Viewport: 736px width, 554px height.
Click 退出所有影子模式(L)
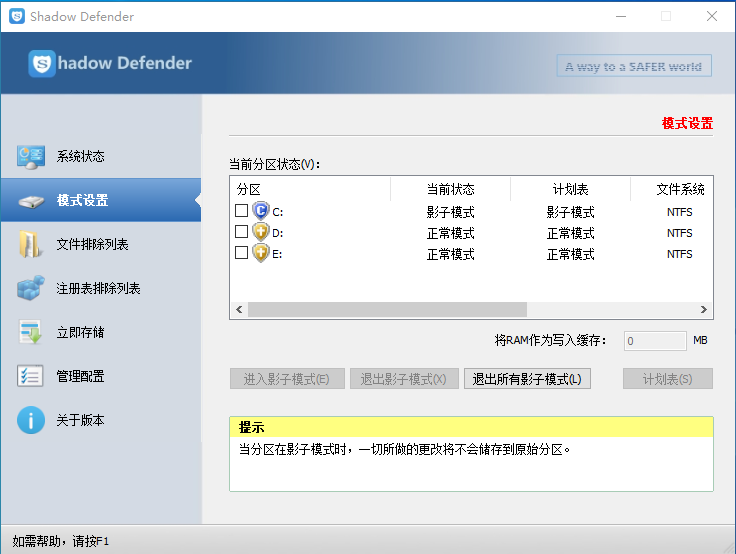click(x=527, y=379)
